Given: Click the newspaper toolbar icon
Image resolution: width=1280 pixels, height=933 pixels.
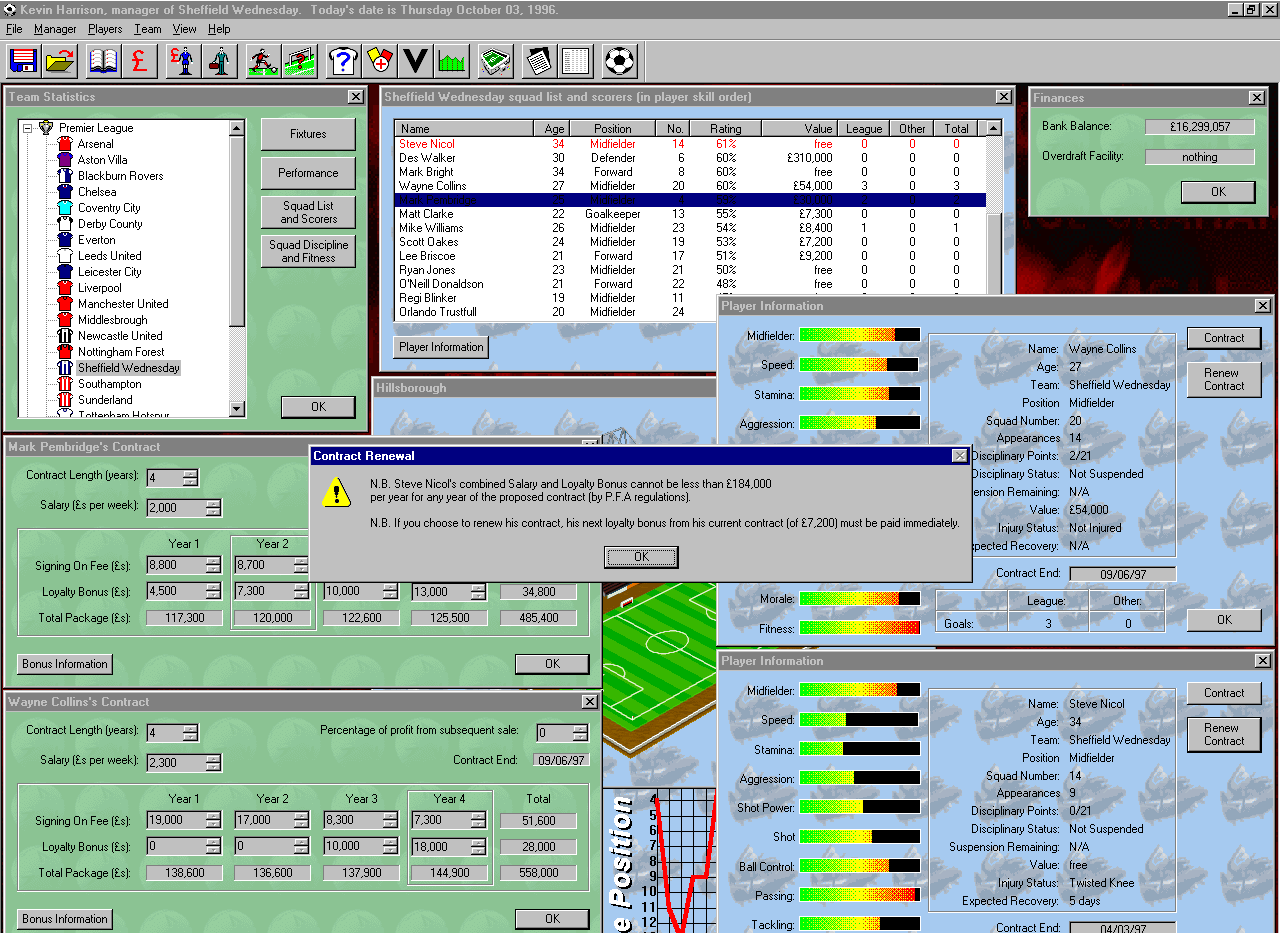Looking at the screenshot, I should point(538,61).
